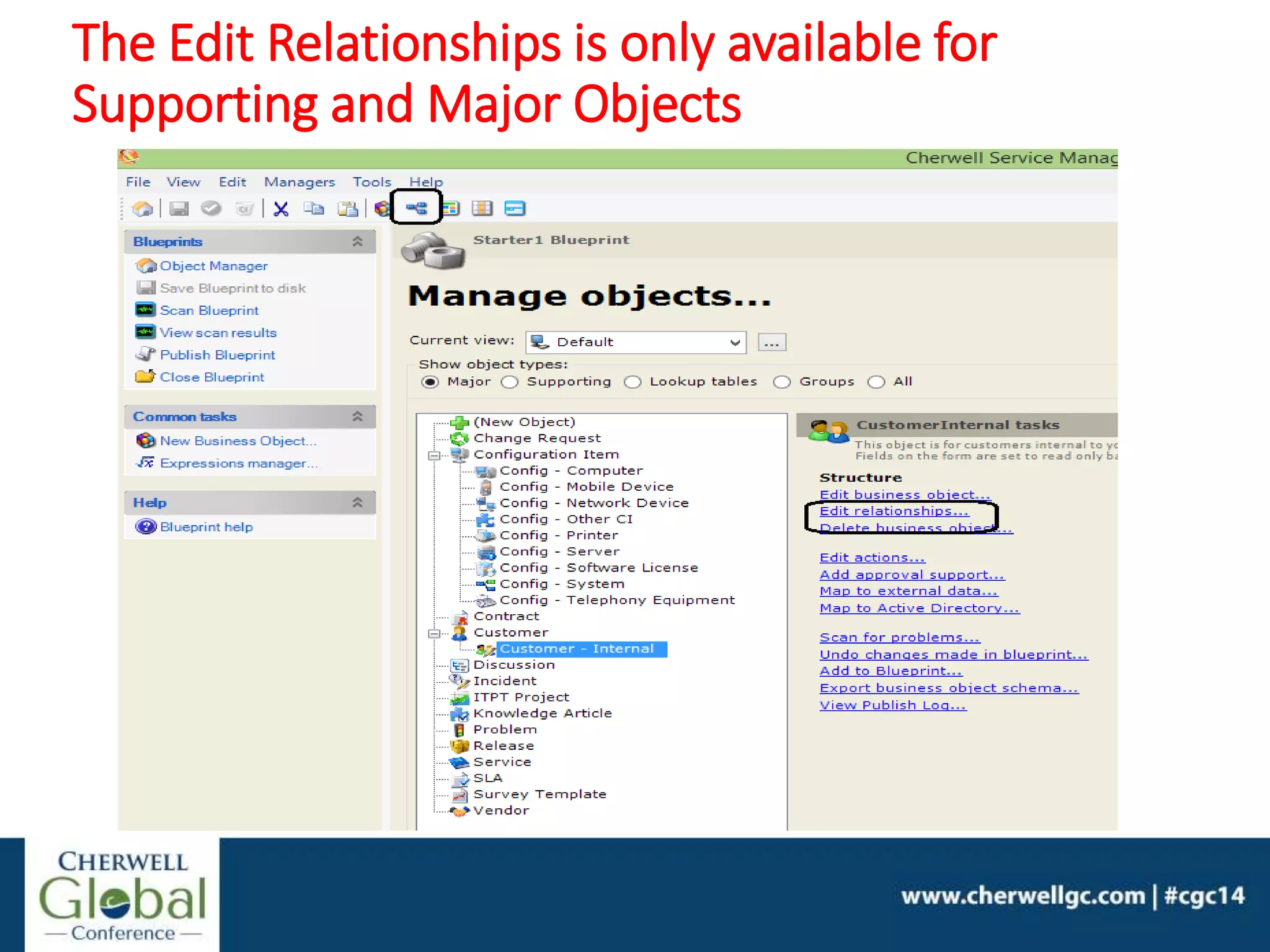Click the Paste clipboard toolbar icon

(348, 209)
